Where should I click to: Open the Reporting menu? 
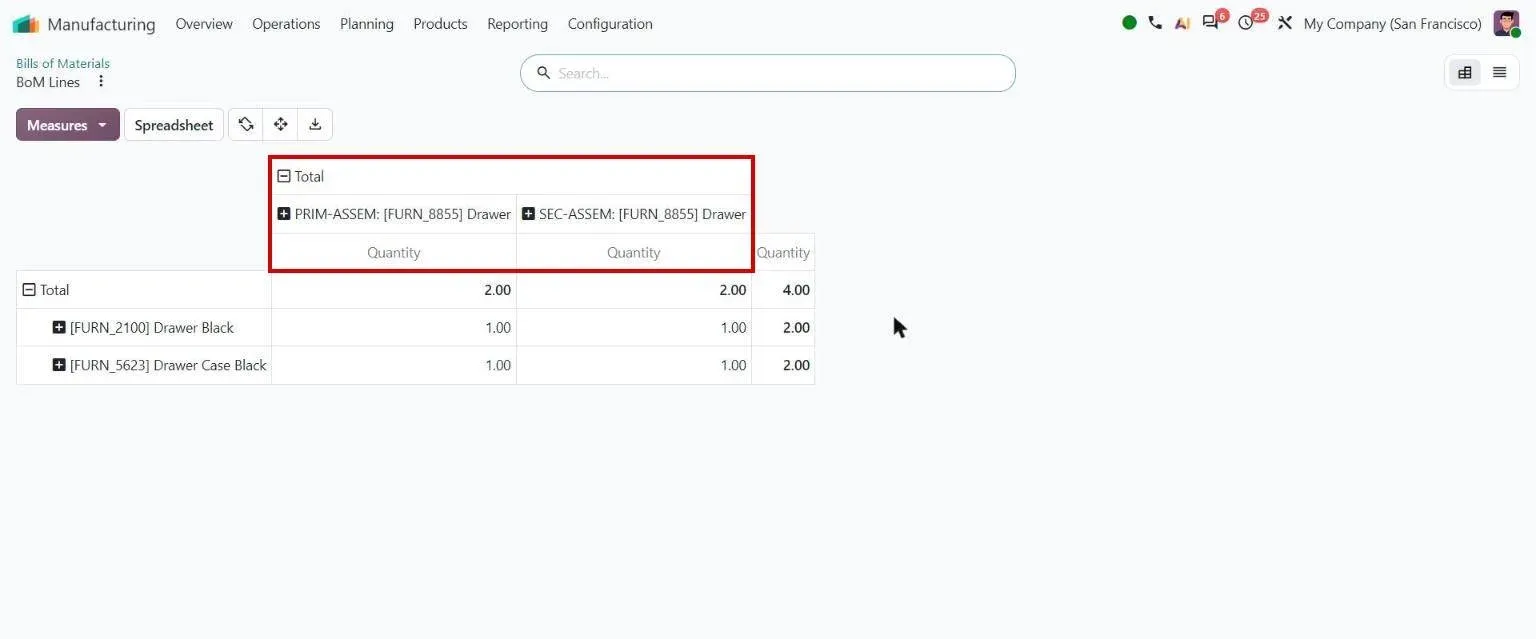(517, 24)
